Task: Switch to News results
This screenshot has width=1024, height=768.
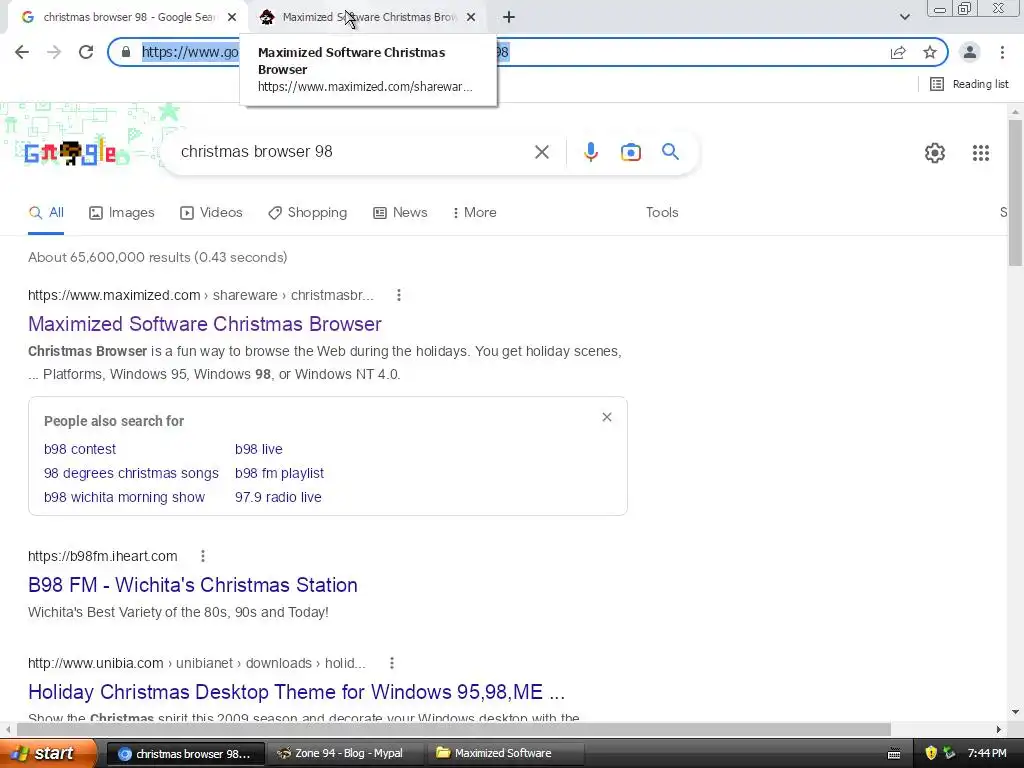Action: coord(400,212)
